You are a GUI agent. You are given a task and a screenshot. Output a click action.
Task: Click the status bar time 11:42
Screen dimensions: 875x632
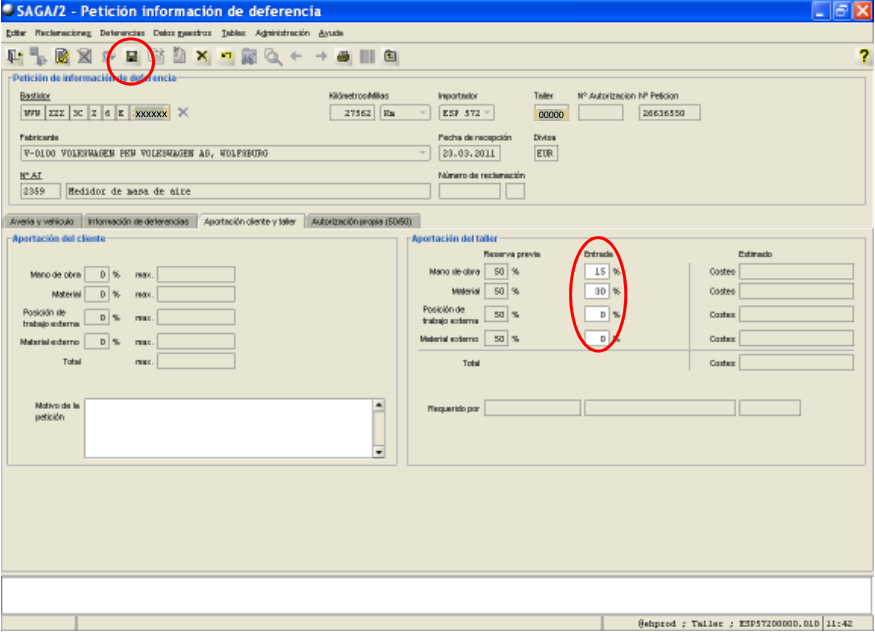839,623
